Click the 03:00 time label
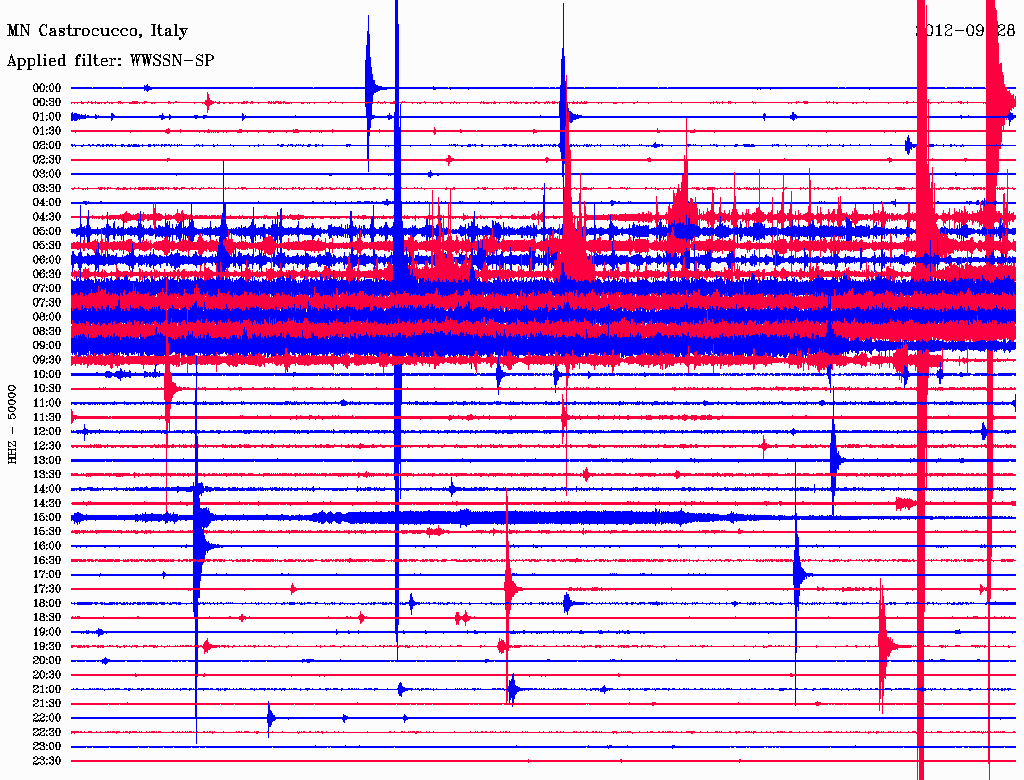The height and width of the screenshot is (780, 1024). point(47,174)
